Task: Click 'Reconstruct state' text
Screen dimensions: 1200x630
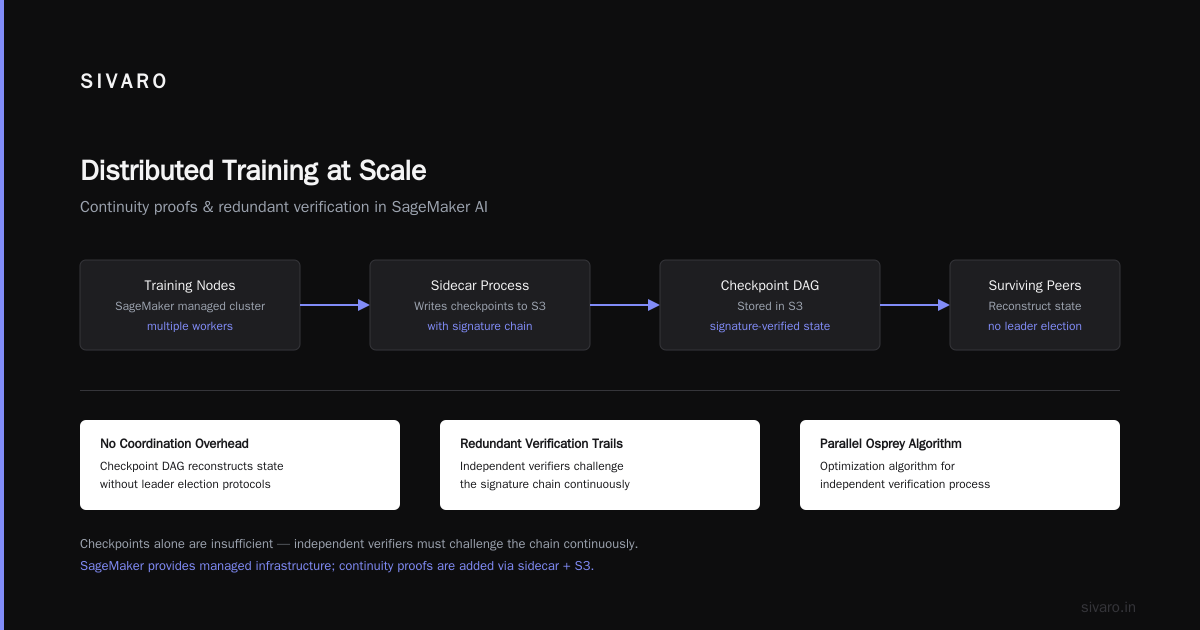Action: 1035,306
